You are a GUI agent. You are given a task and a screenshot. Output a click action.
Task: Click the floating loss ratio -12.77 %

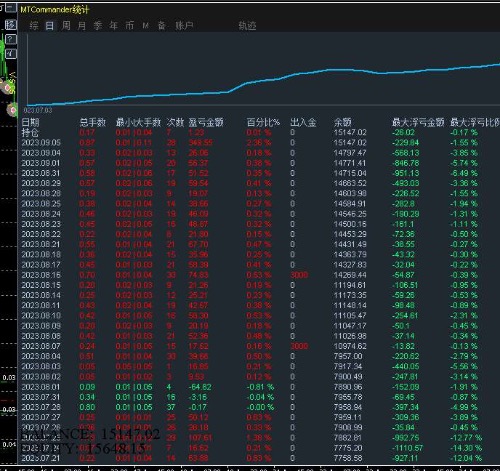coord(466,438)
